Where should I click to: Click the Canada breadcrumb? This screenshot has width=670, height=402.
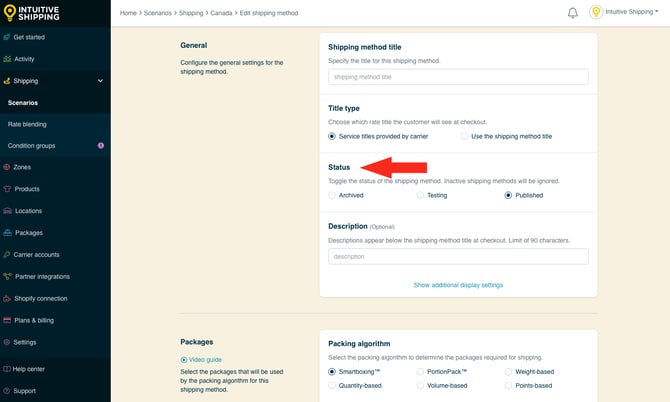pyautogui.click(x=221, y=13)
